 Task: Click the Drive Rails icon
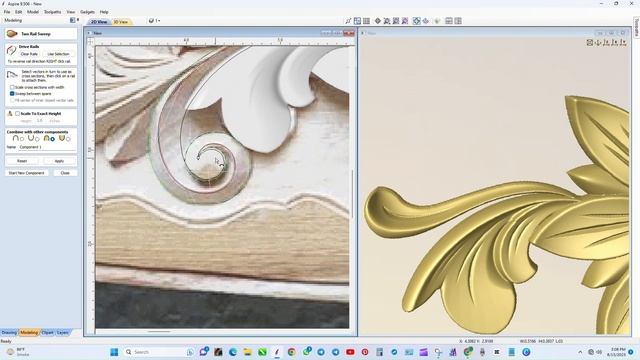tap(11, 50)
